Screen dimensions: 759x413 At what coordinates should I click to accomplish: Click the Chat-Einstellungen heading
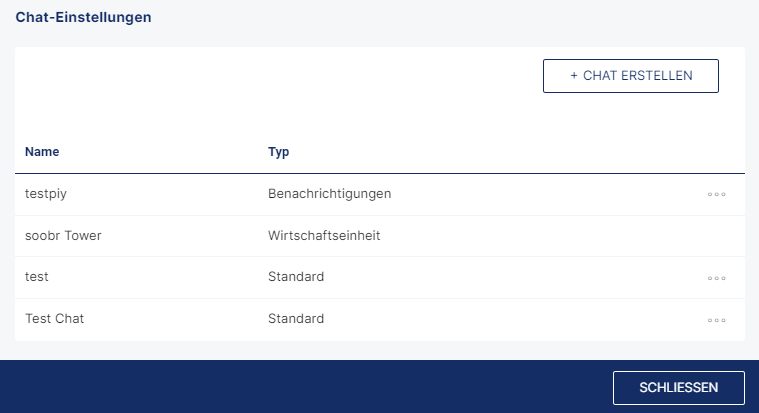pyautogui.click(x=83, y=17)
